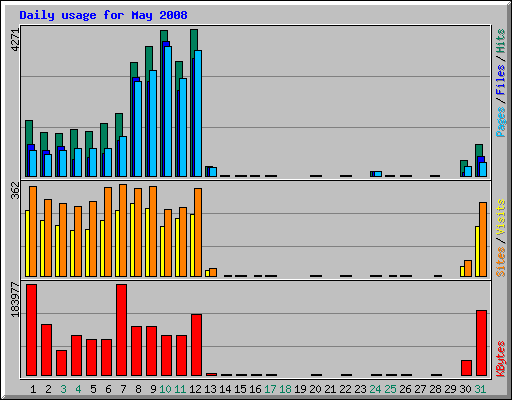Click the orange Sites bar for day 13
This screenshot has width=512, height=400.
[213, 272]
